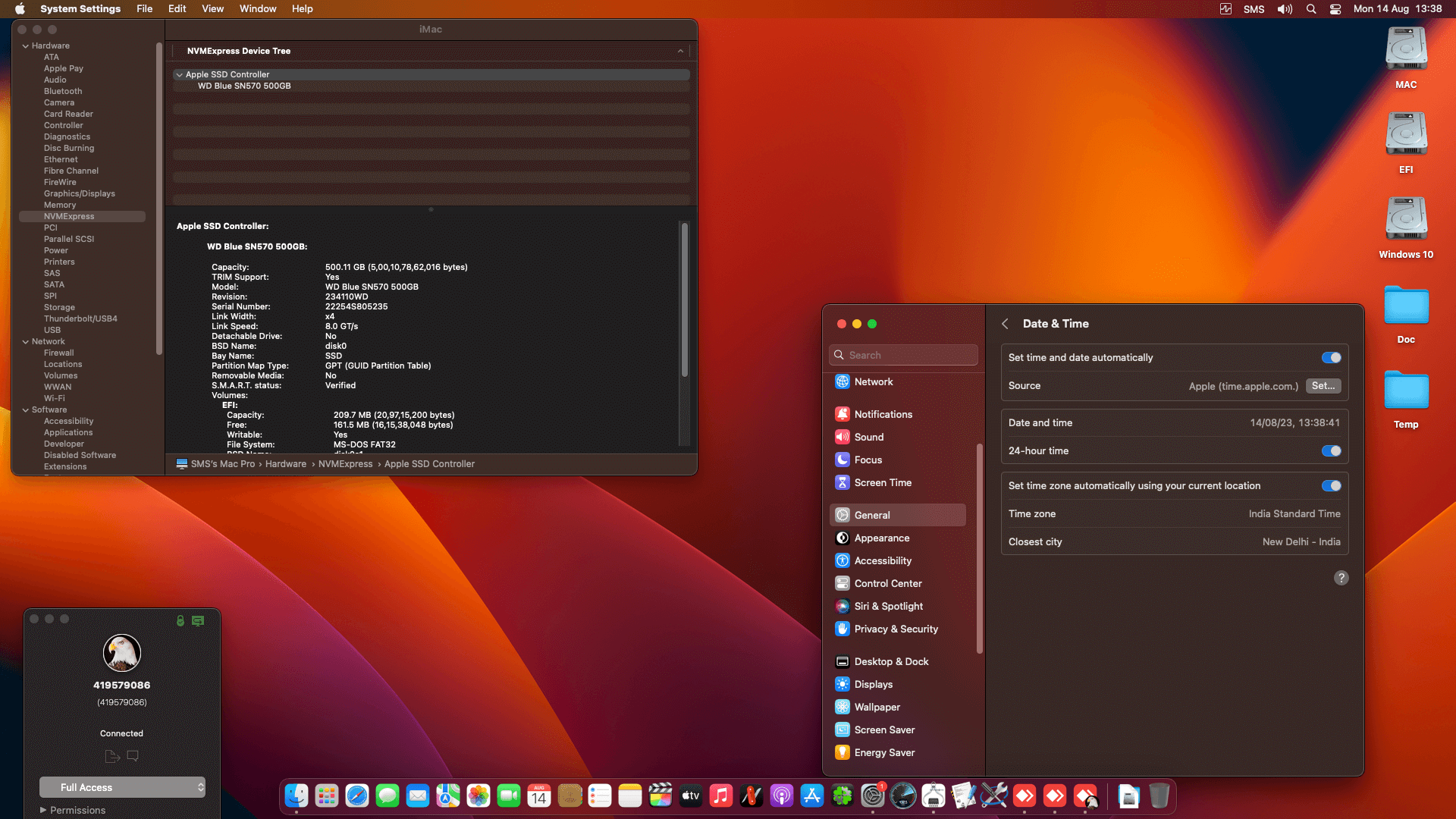Open Music app from the Dock
Viewport: 1456px width, 819px height.
tap(721, 795)
